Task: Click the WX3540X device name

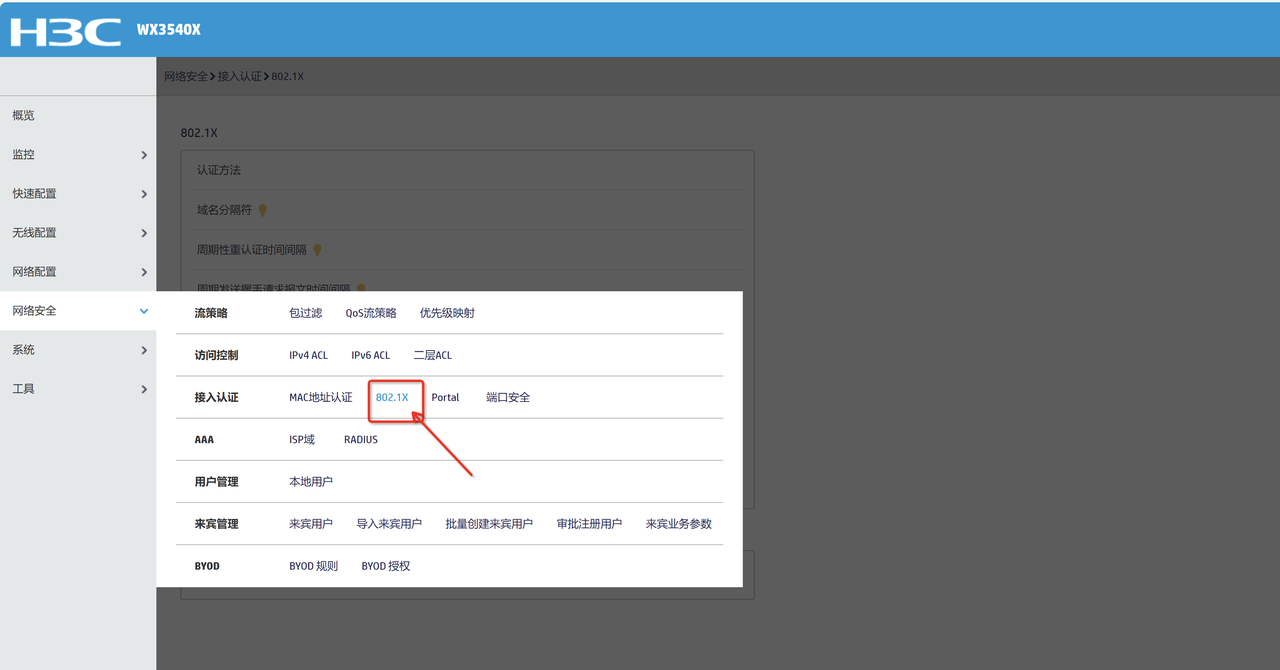Action: (169, 29)
